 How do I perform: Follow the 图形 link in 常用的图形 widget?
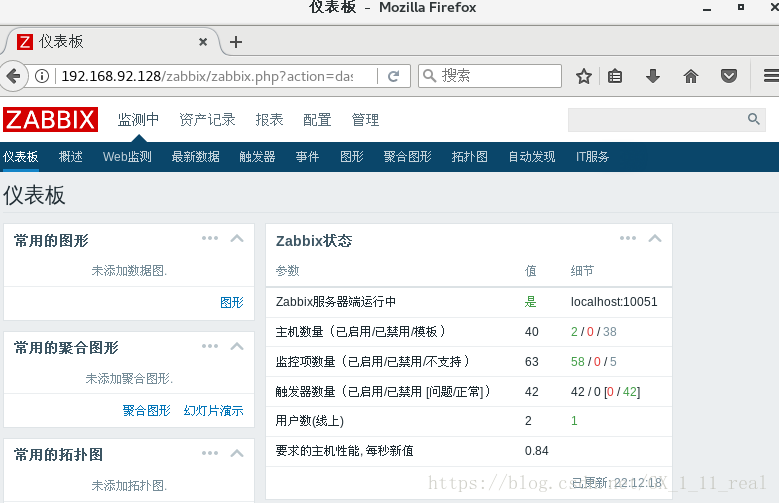[x=232, y=302]
